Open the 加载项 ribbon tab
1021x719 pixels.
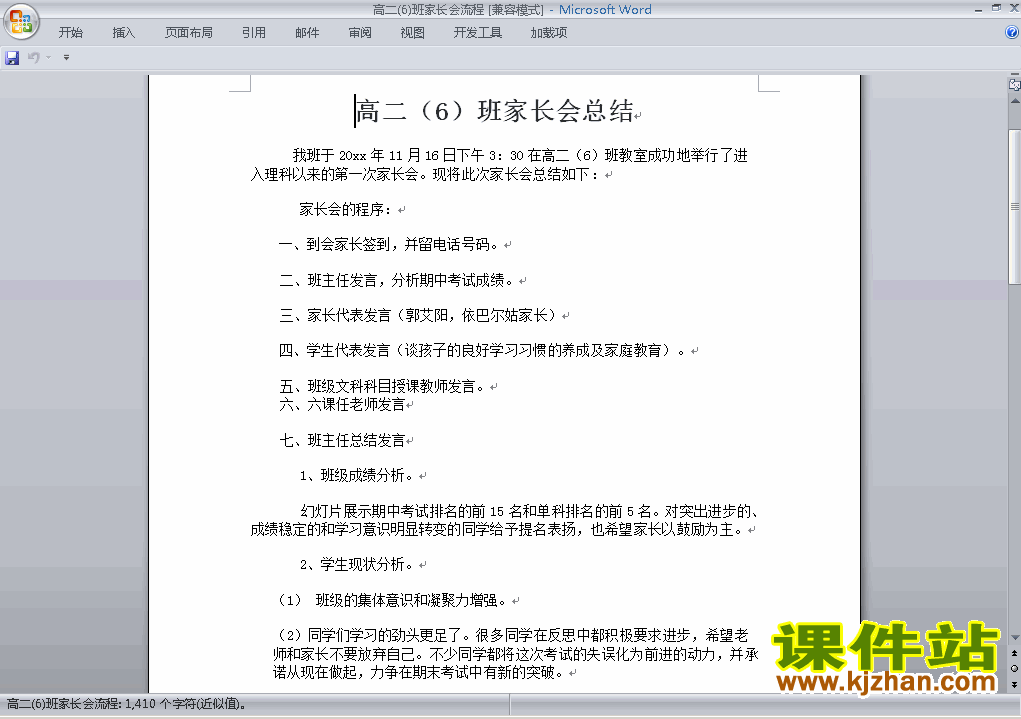click(549, 33)
